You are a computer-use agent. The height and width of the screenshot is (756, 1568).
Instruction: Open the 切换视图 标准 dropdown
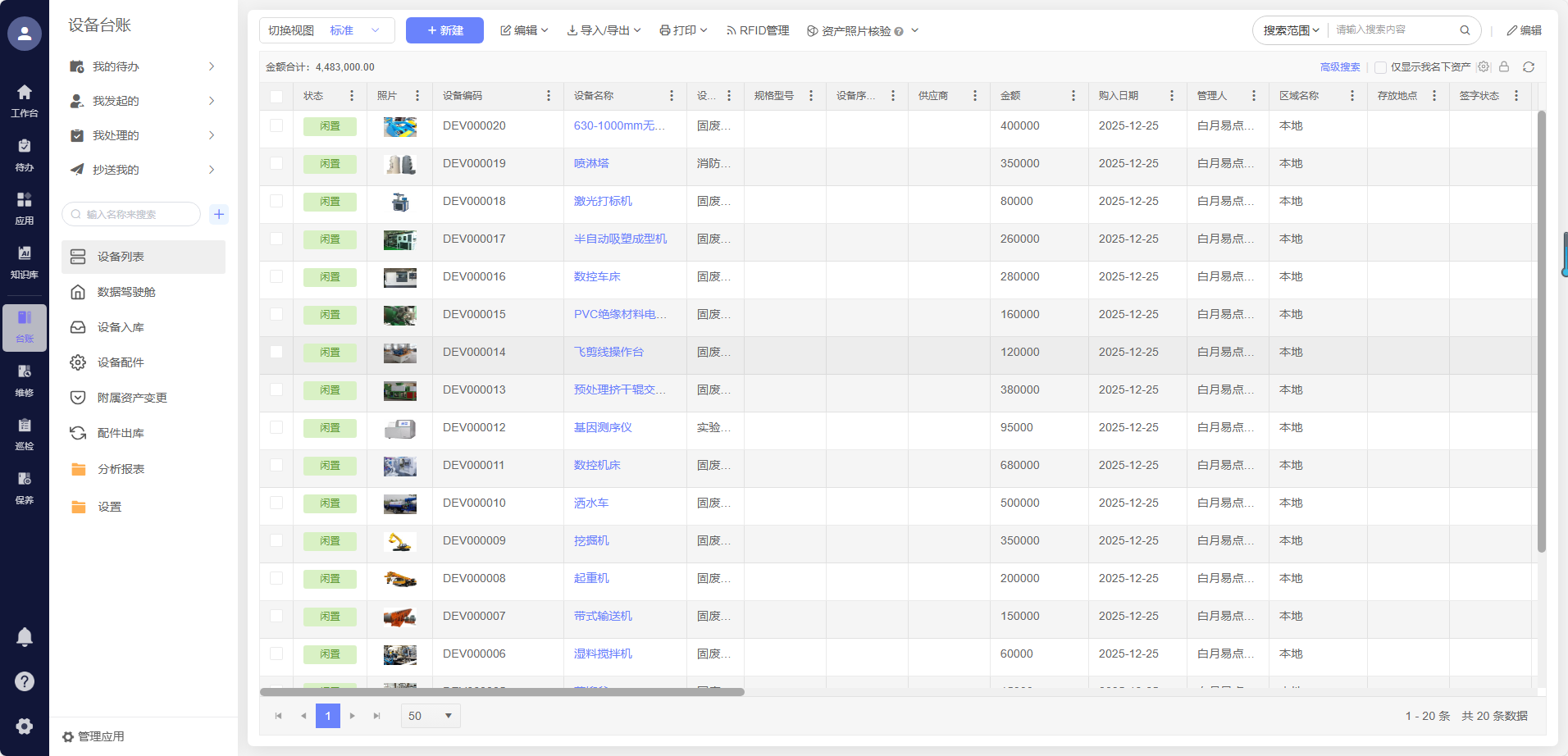click(x=327, y=30)
